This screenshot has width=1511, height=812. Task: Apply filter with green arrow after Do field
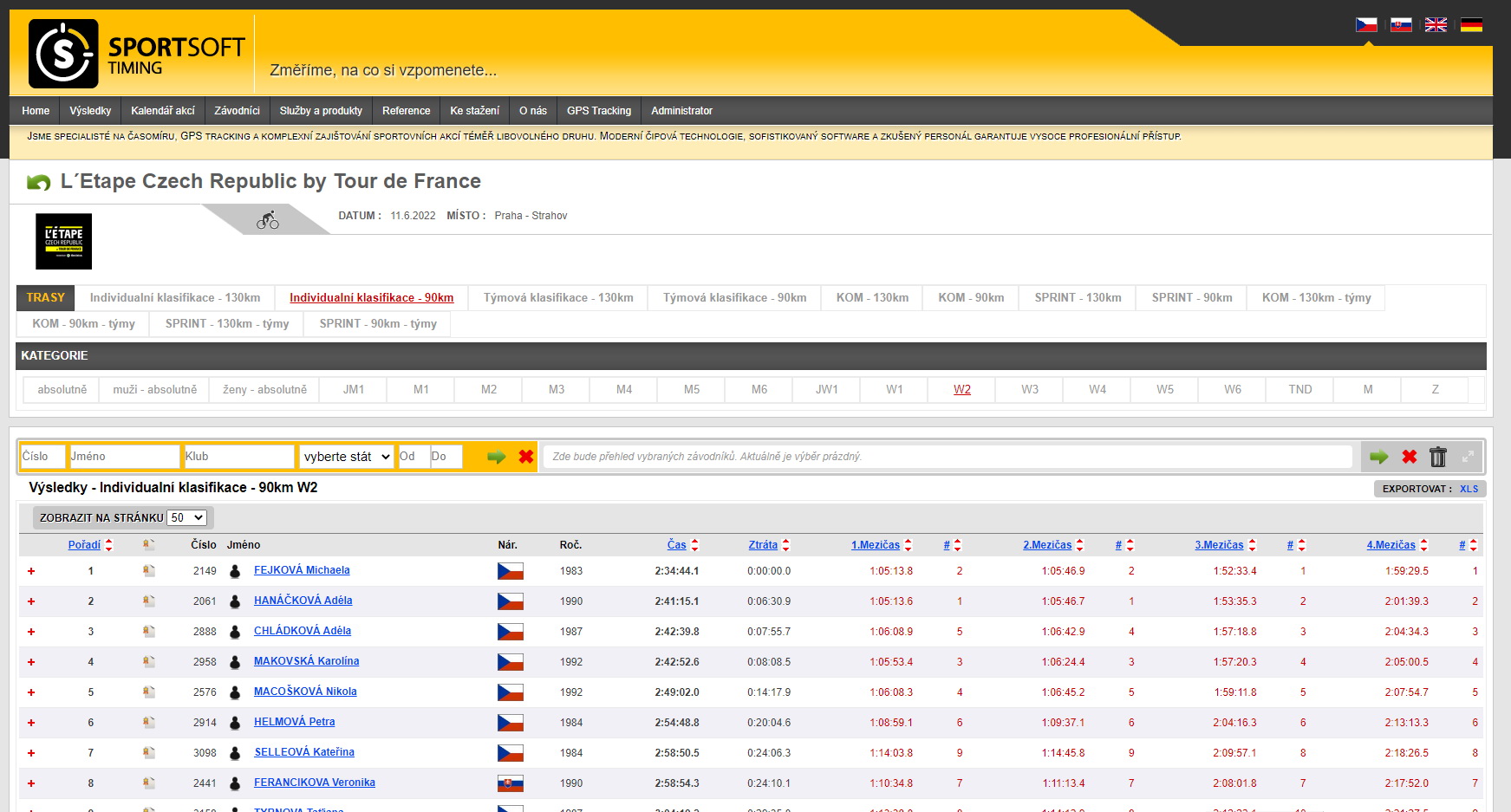click(x=497, y=457)
